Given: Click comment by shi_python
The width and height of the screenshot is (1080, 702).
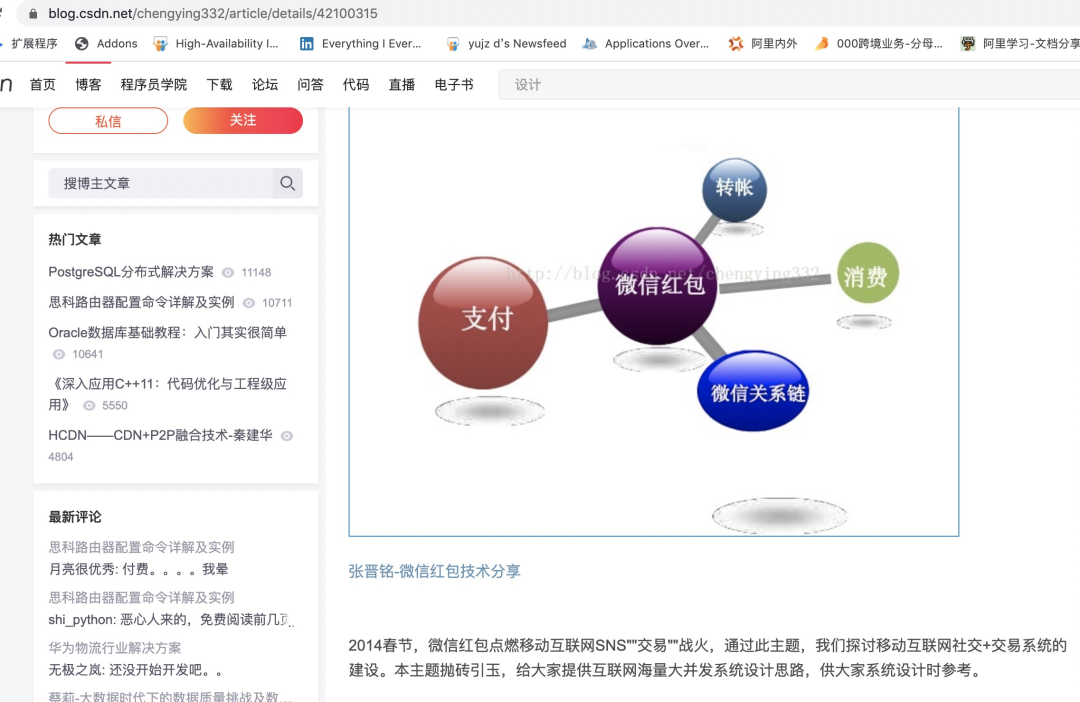Looking at the screenshot, I should click(x=171, y=619).
